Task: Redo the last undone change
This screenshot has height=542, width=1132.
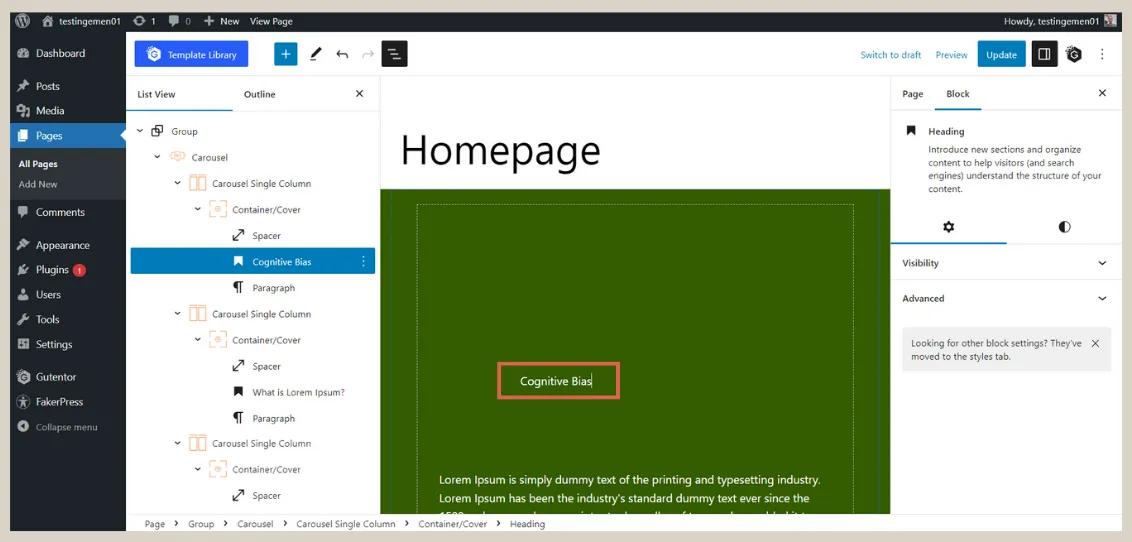Action: tap(368, 54)
